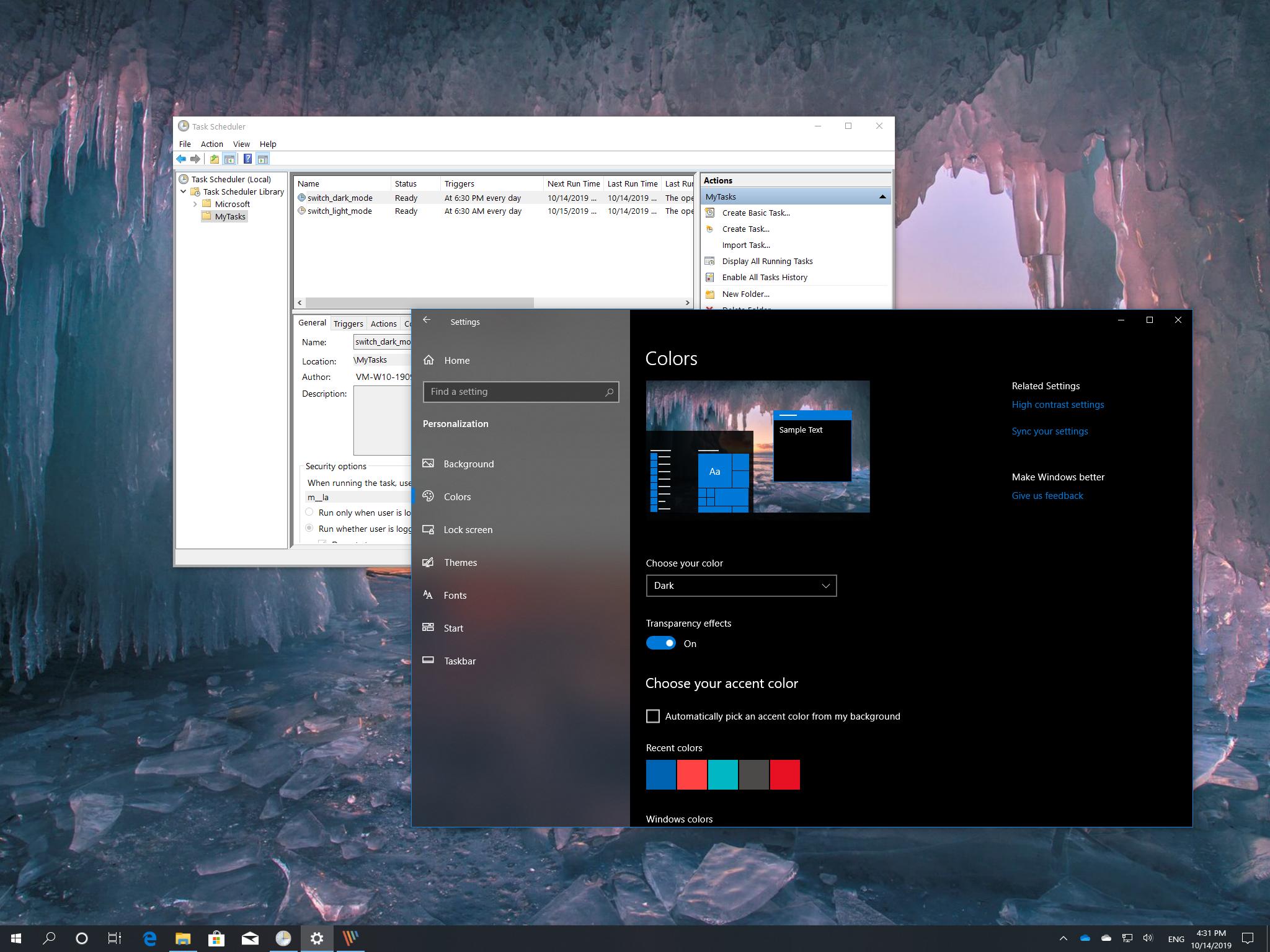Click the Display All Running Tasks icon

(710, 261)
